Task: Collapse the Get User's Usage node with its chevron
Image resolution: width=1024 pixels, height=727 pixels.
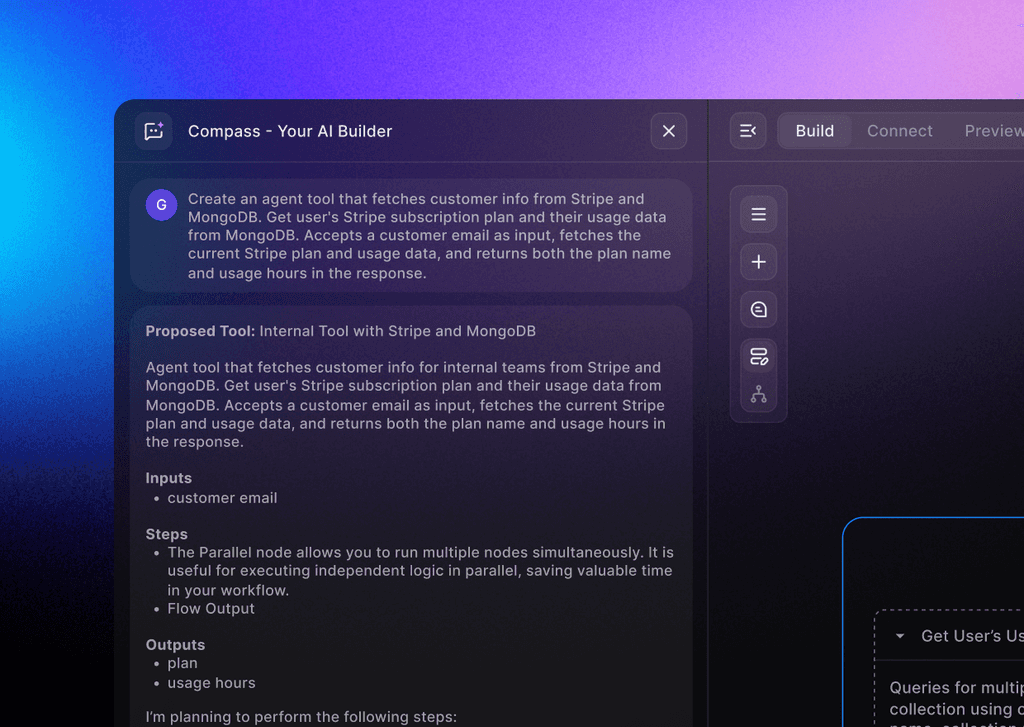Action: (x=899, y=635)
